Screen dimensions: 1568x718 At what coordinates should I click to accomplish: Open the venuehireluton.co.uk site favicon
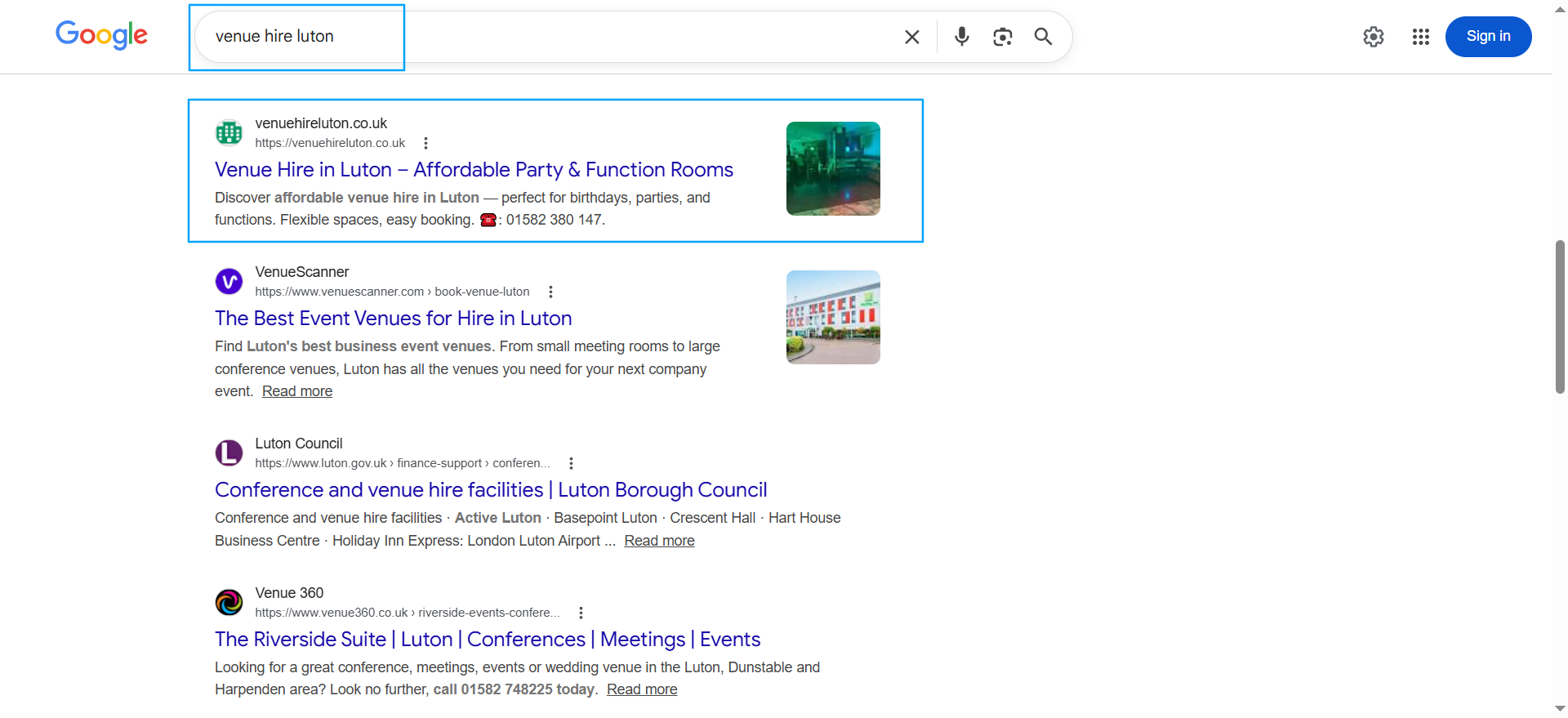(x=229, y=132)
